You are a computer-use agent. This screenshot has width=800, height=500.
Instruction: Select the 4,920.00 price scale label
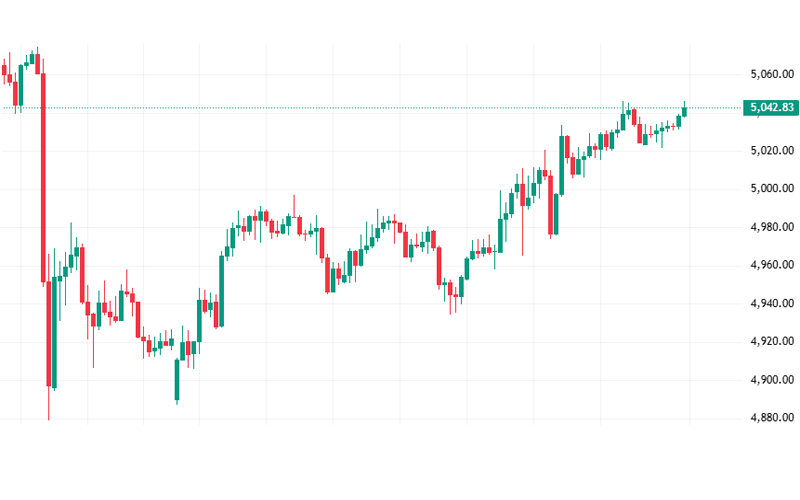point(771,341)
